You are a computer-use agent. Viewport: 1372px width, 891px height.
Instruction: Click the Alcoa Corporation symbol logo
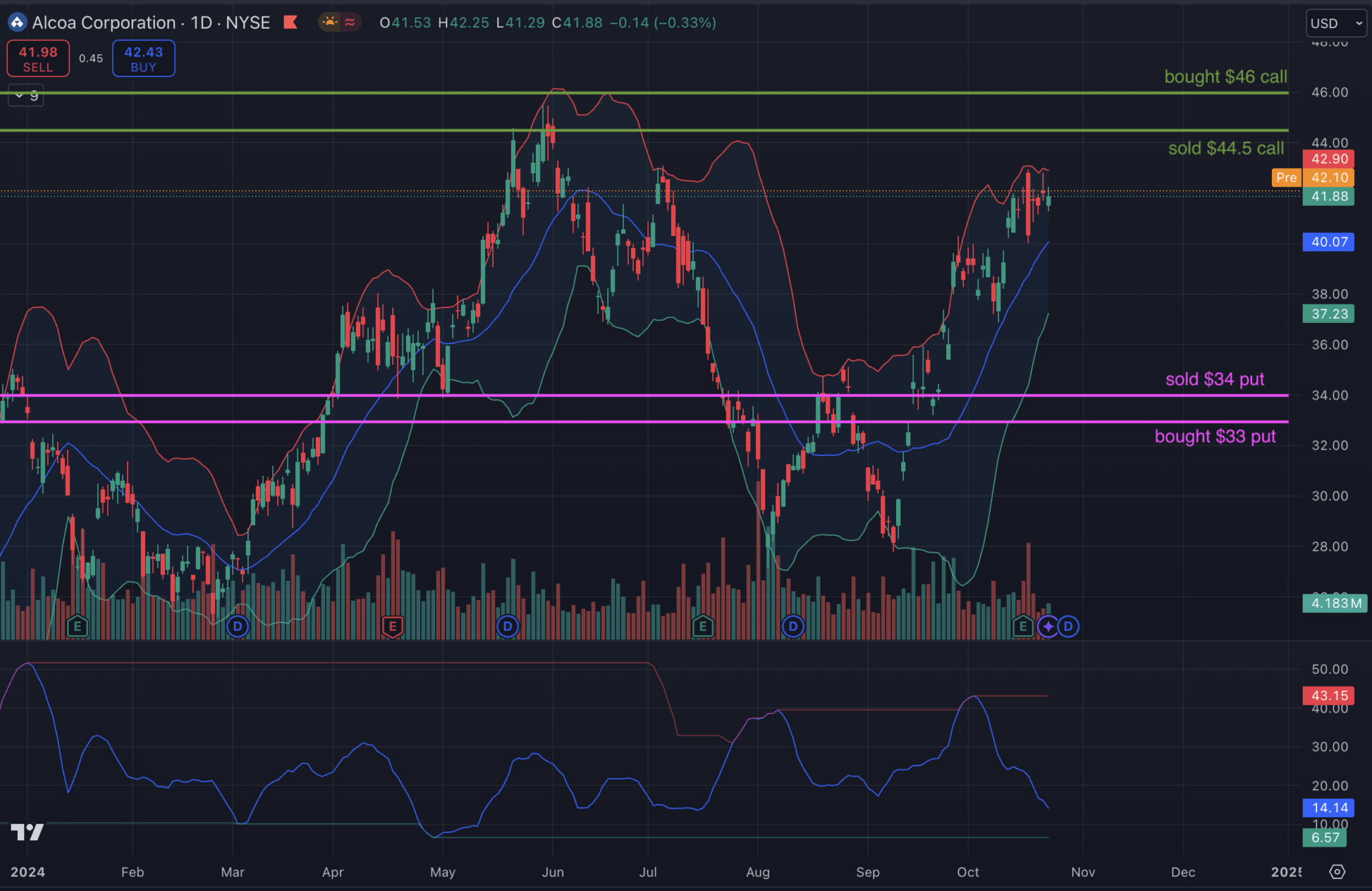pyautogui.click(x=17, y=23)
